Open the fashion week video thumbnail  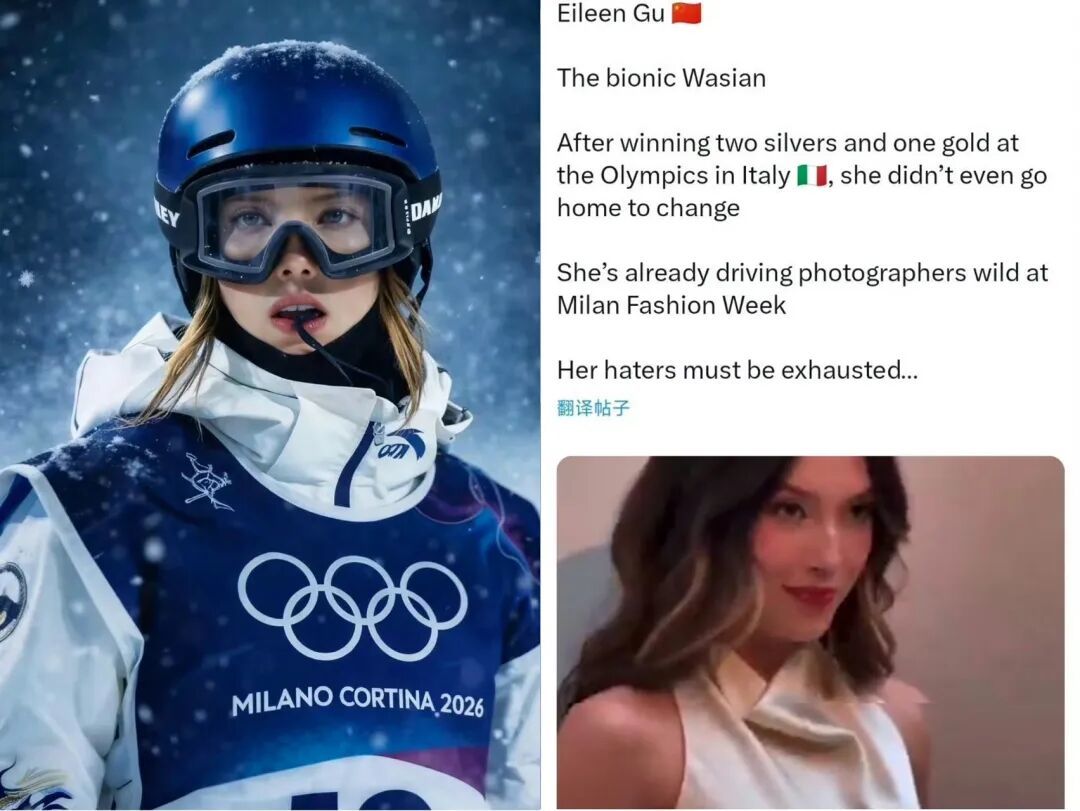(x=810, y=632)
